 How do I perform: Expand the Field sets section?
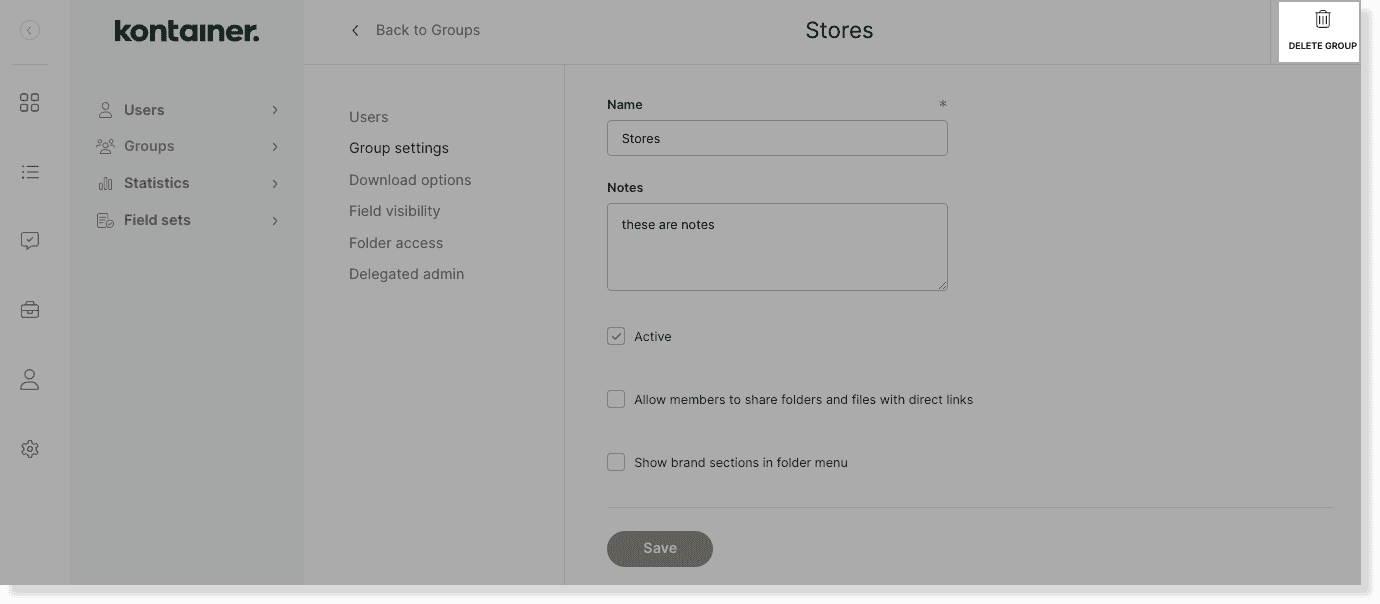tap(275, 219)
